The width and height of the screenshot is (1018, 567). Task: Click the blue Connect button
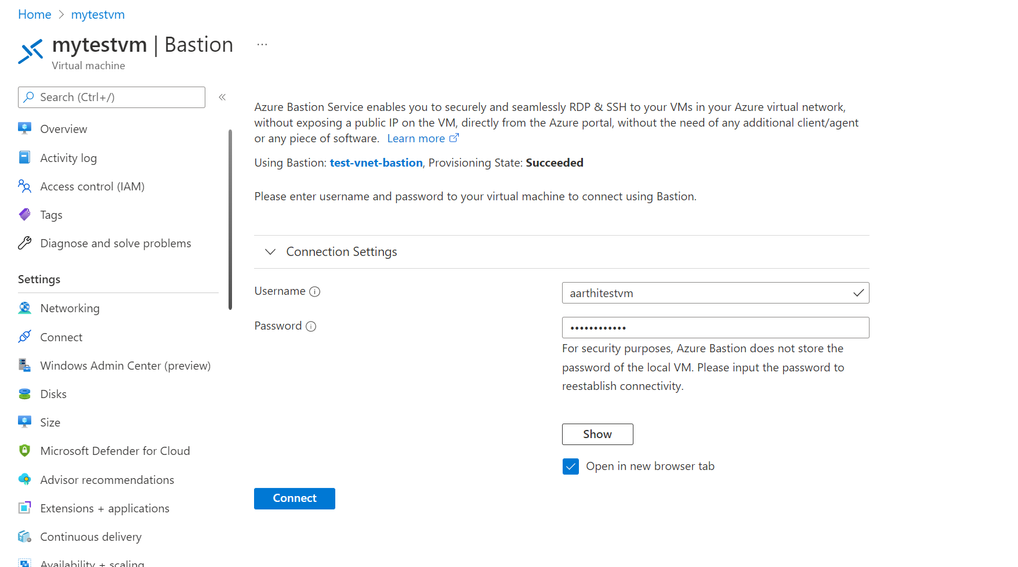coord(294,498)
